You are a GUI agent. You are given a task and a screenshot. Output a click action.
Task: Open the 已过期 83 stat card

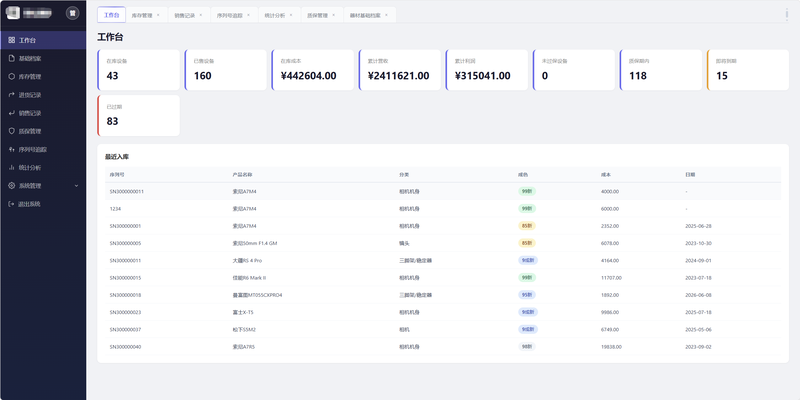[138, 115]
